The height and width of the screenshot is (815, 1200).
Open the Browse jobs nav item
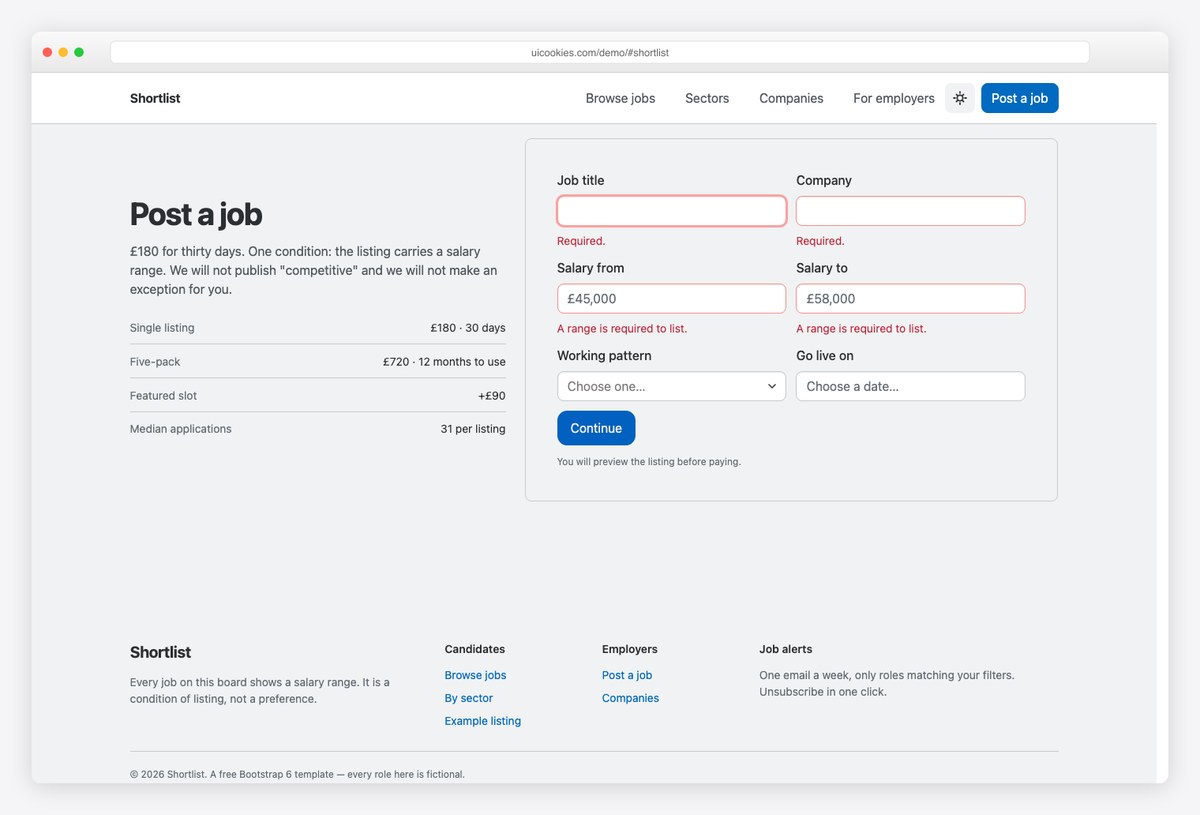click(x=620, y=98)
